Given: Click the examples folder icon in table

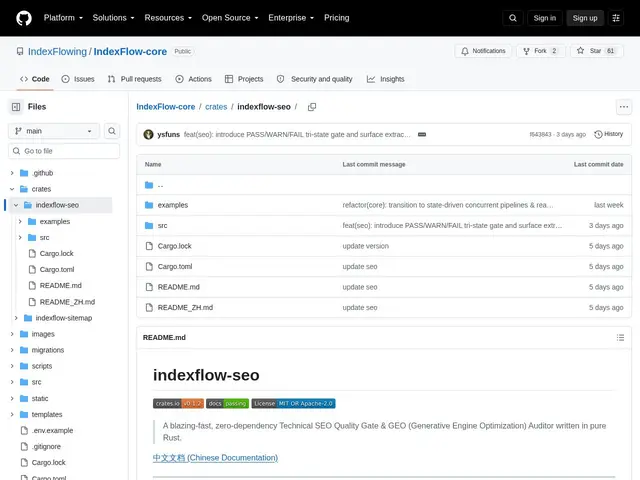Looking at the screenshot, I should (x=149, y=205).
